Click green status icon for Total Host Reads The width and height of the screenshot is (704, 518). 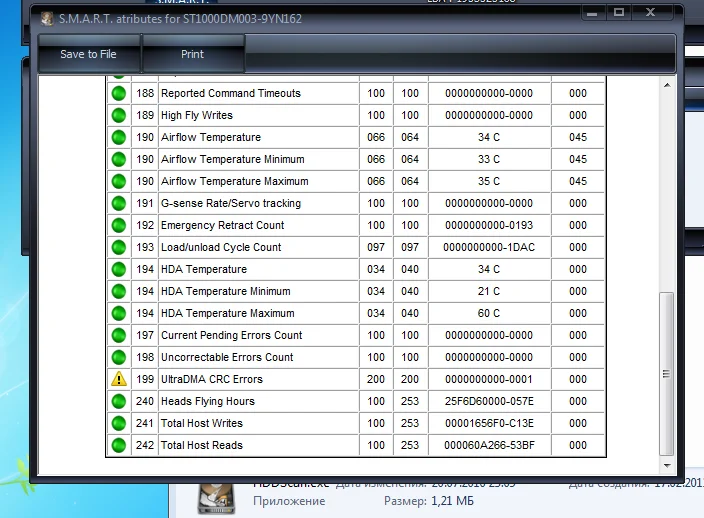(119, 445)
